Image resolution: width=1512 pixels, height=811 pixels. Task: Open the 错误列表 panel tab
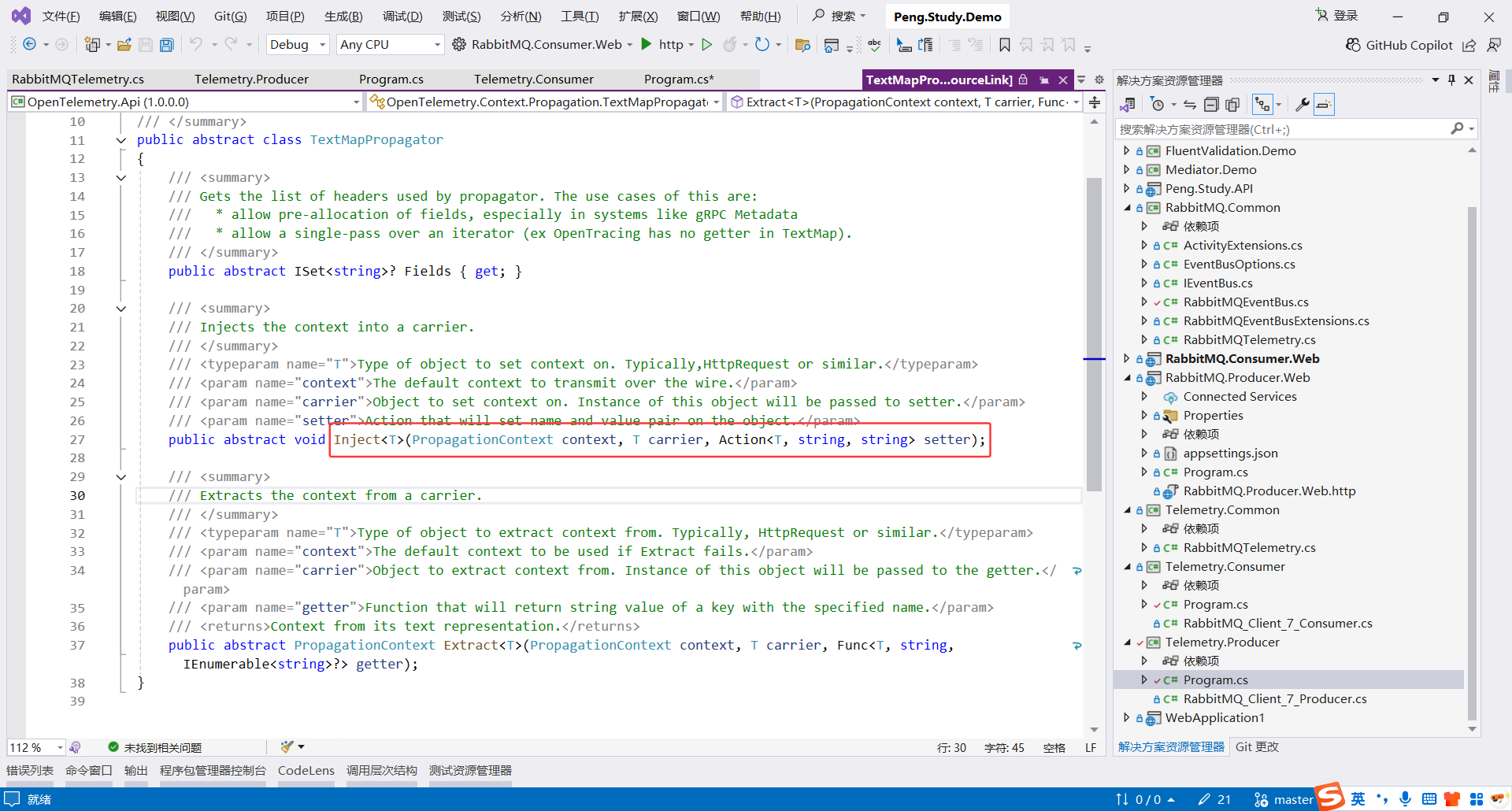coord(30,771)
